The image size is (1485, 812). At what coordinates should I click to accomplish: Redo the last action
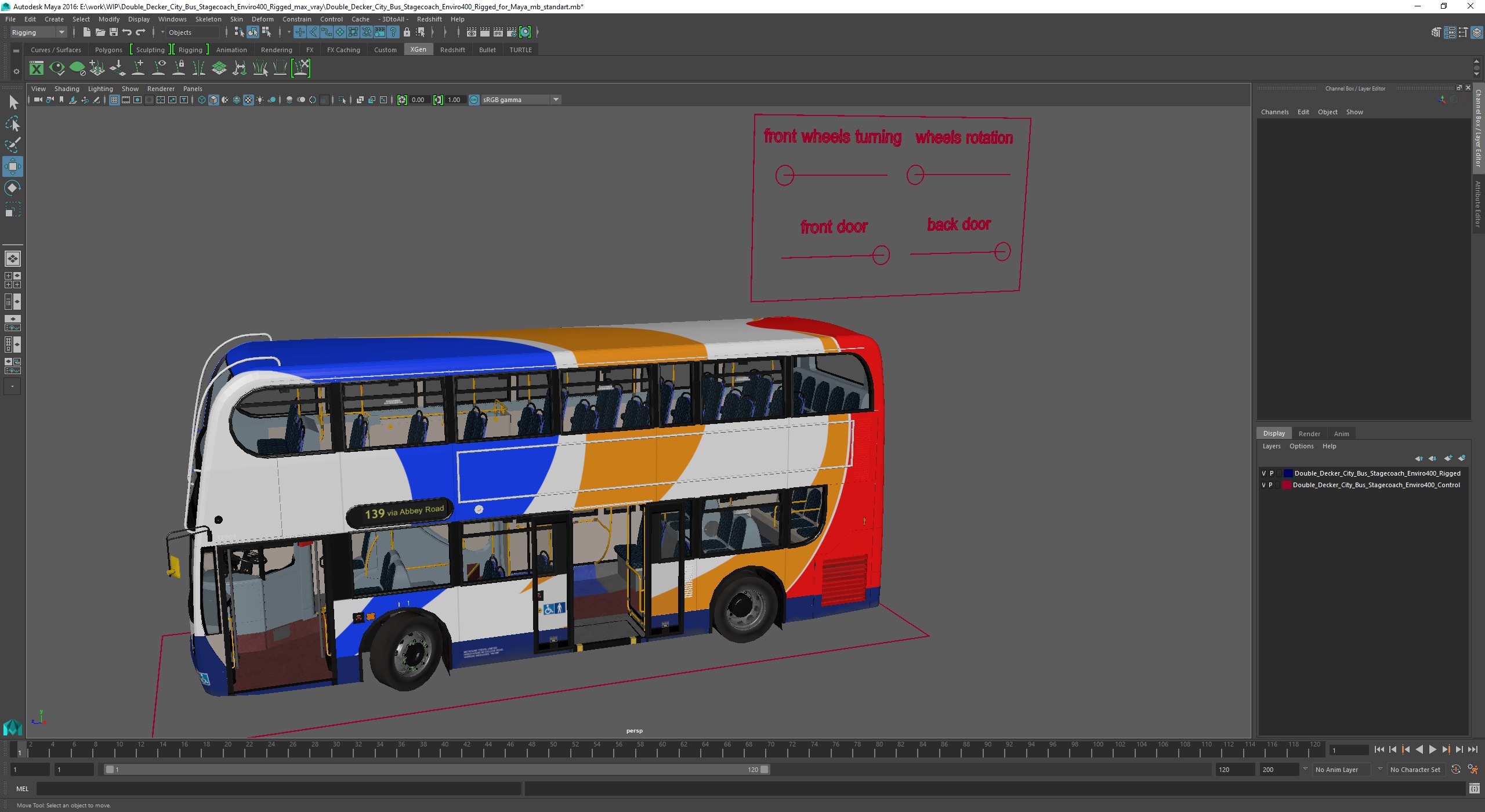tap(140, 32)
